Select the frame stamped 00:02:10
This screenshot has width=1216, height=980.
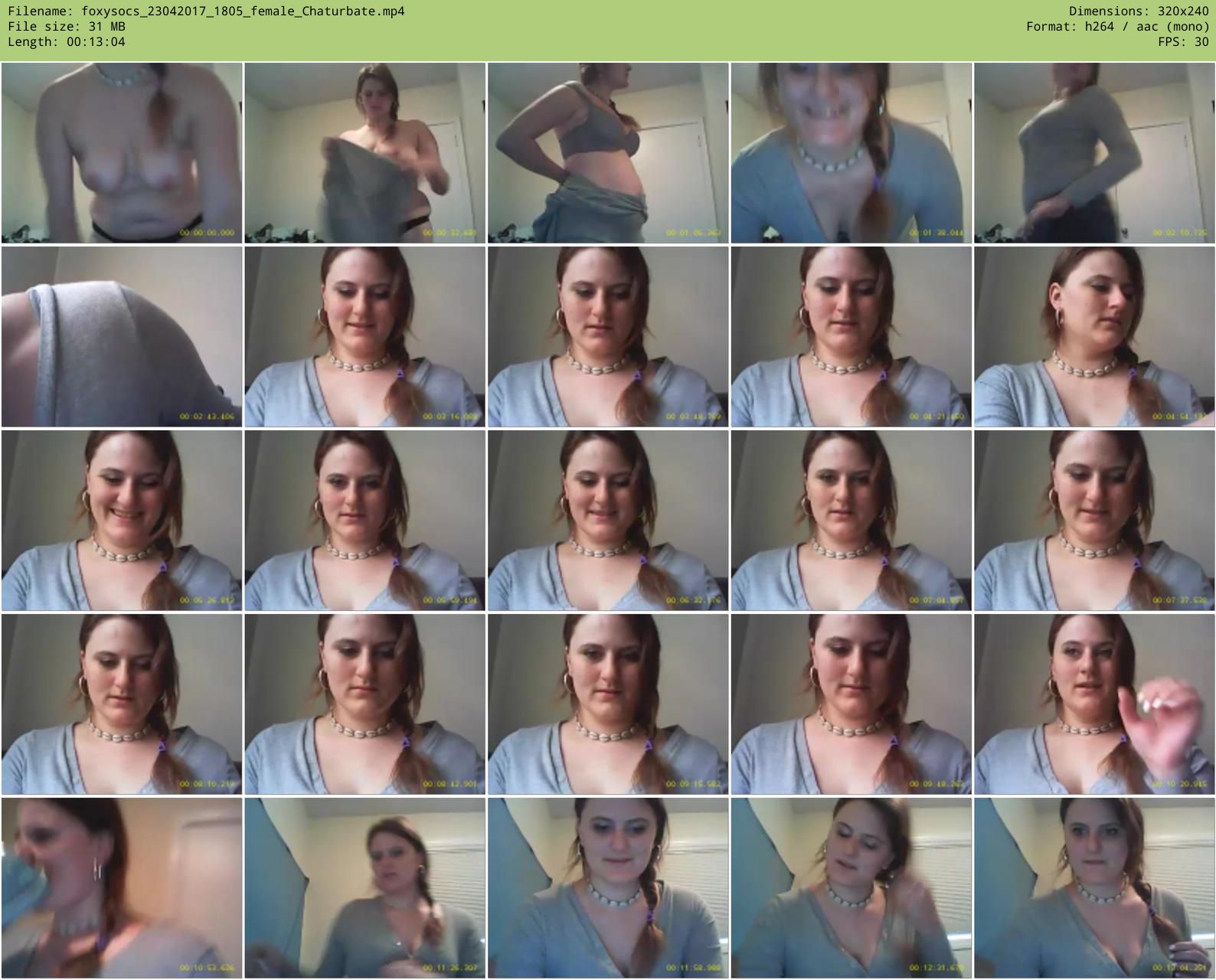pos(1094,153)
